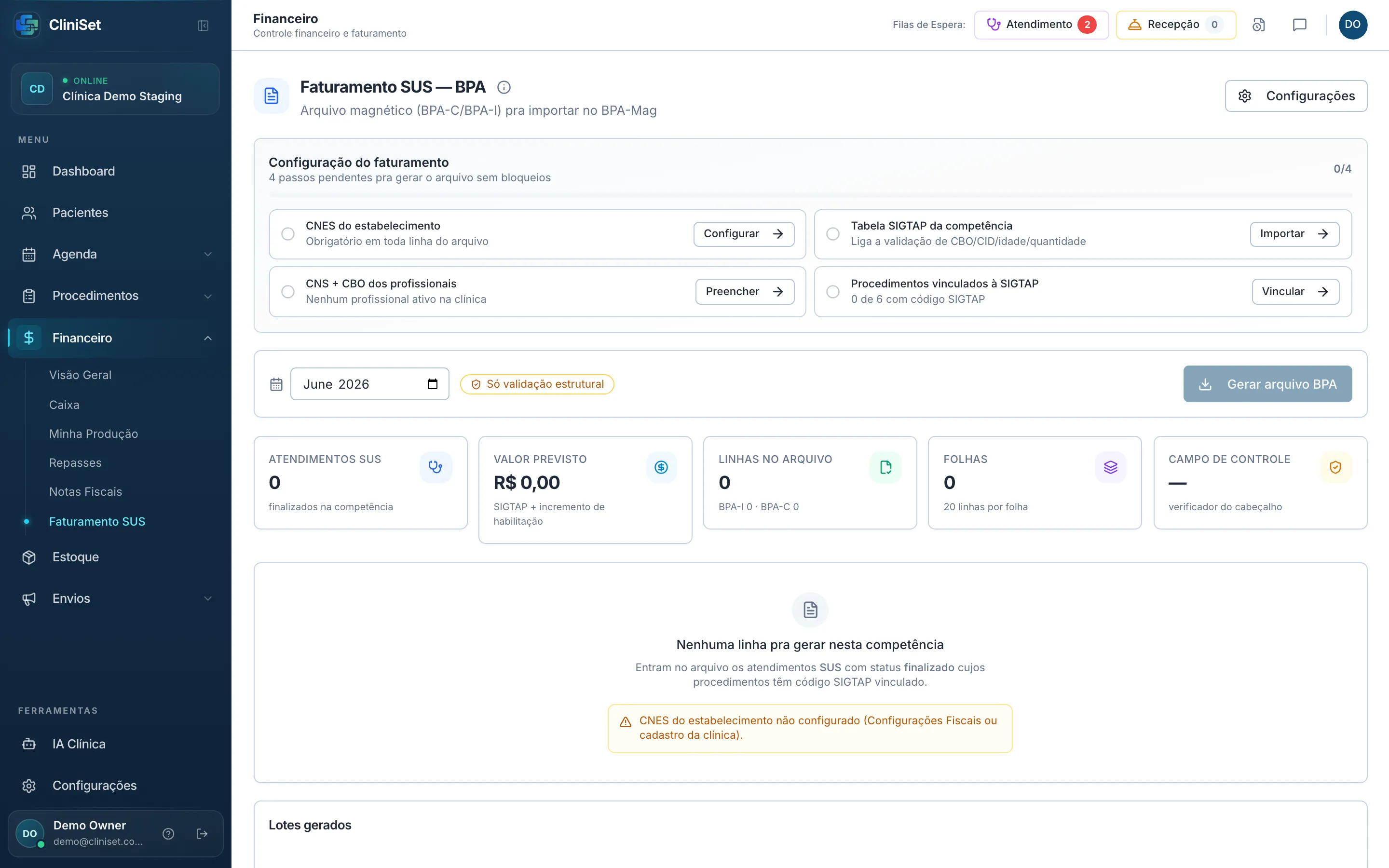Click the configuration progress bar 0/4
This screenshot has height=868, width=1389.
[810, 196]
